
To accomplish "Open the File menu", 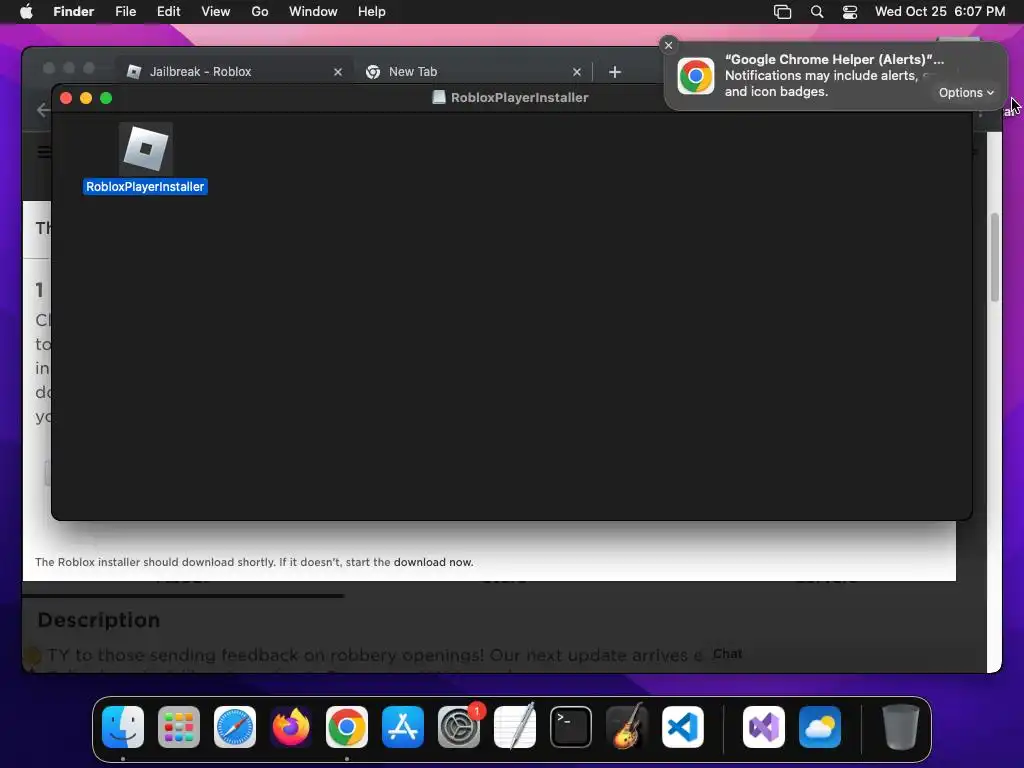I will [125, 12].
